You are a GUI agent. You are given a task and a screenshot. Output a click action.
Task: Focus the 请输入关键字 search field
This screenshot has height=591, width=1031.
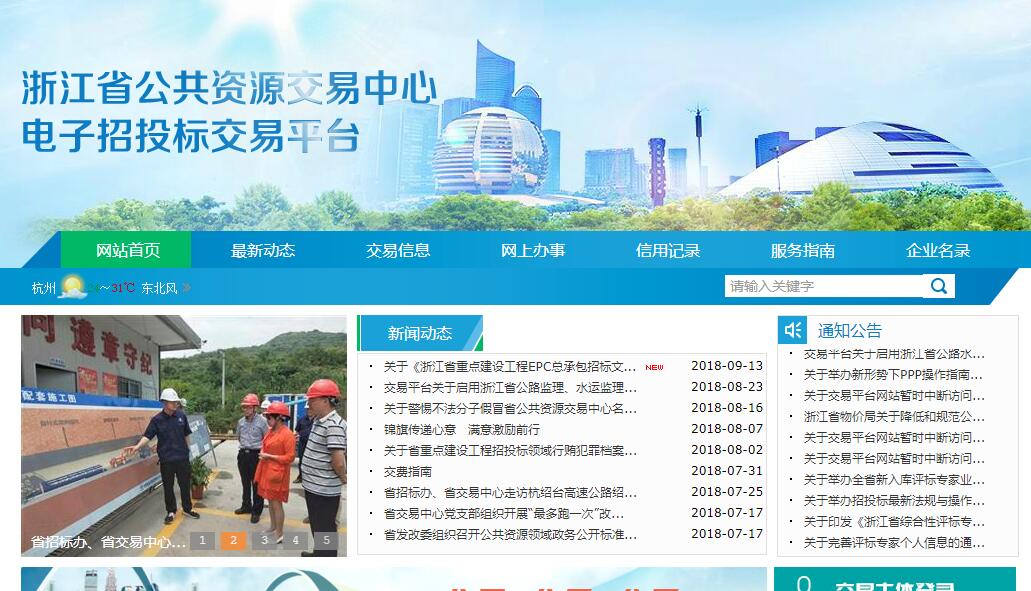(x=824, y=286)
